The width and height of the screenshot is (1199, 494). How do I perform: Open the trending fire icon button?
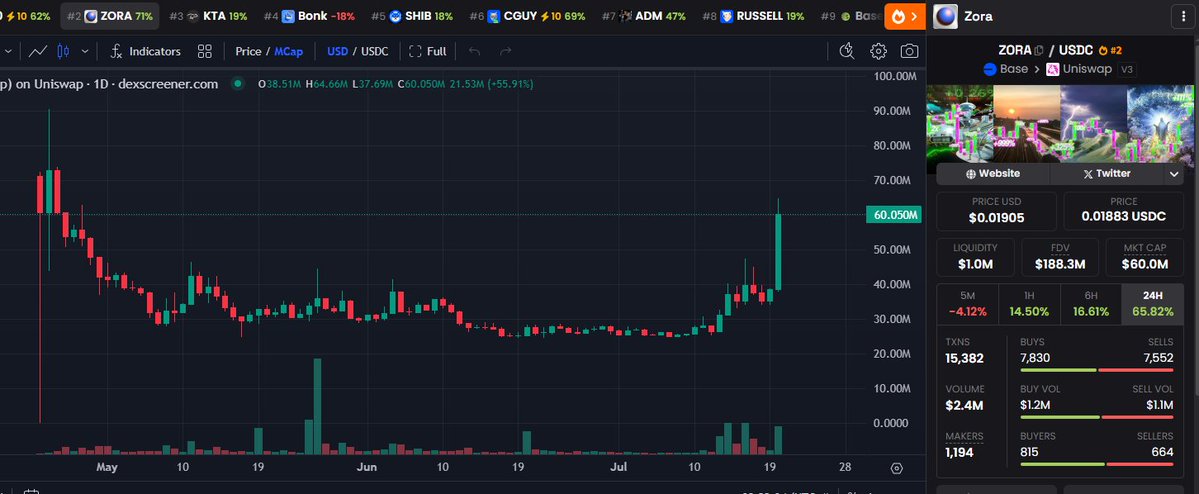(905, 15)
